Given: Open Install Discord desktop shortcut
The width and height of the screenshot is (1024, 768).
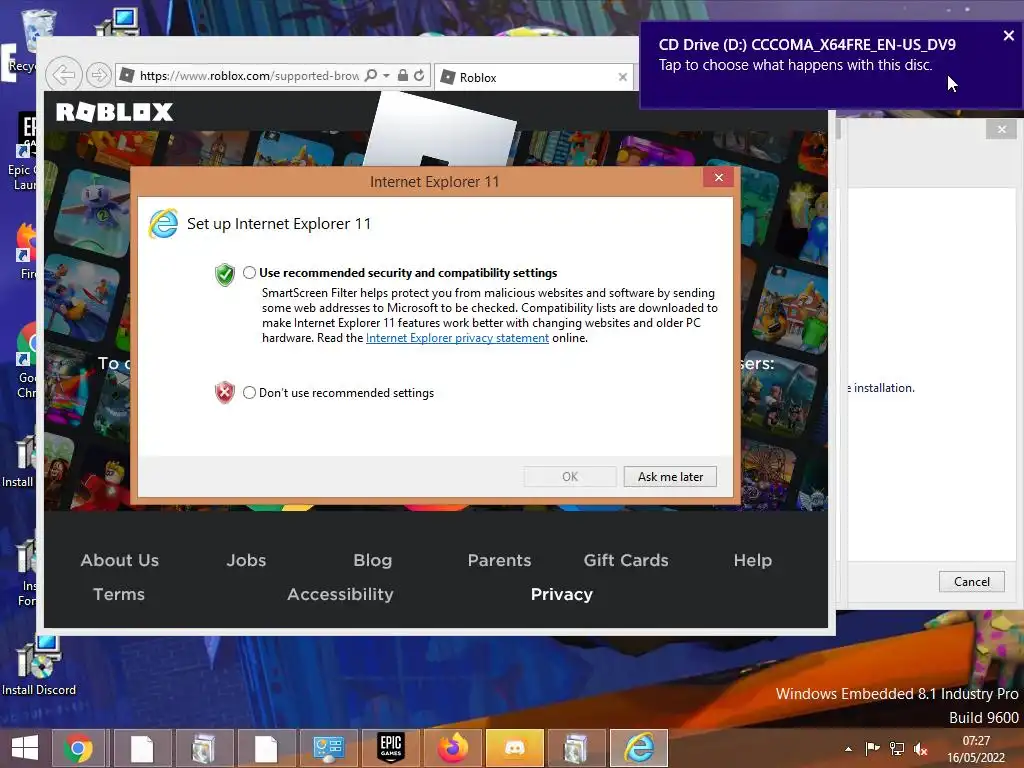Looking at the screenshot, I should [39, 666].
